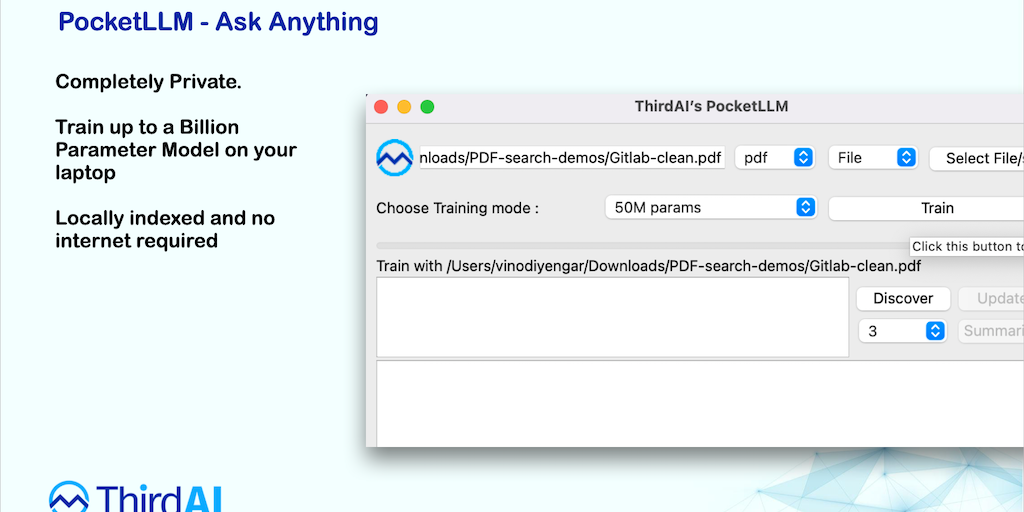Open the 50M params training mode dropdown

pos(711,208)
